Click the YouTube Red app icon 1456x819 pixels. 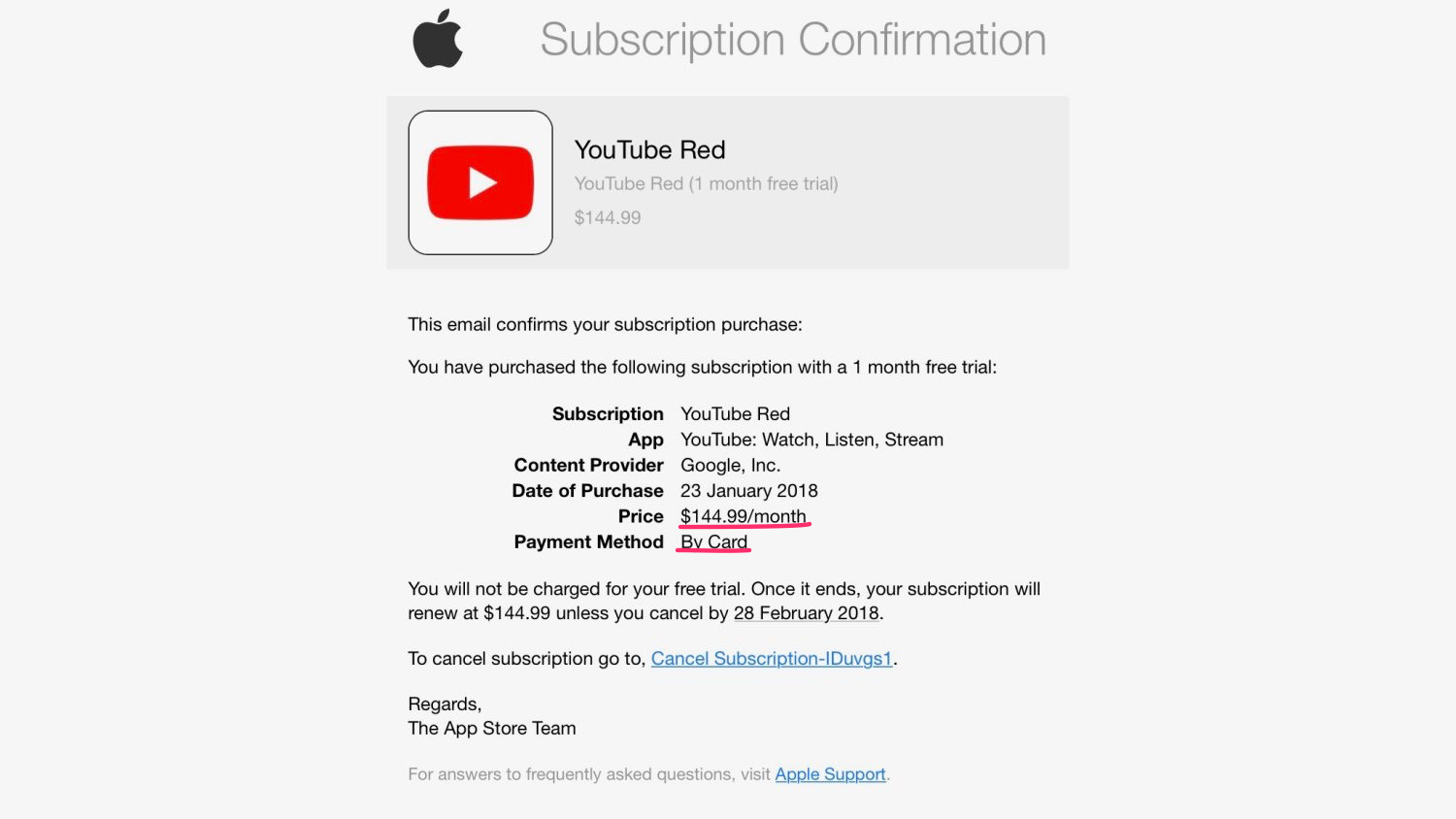(x=480, y=182)
